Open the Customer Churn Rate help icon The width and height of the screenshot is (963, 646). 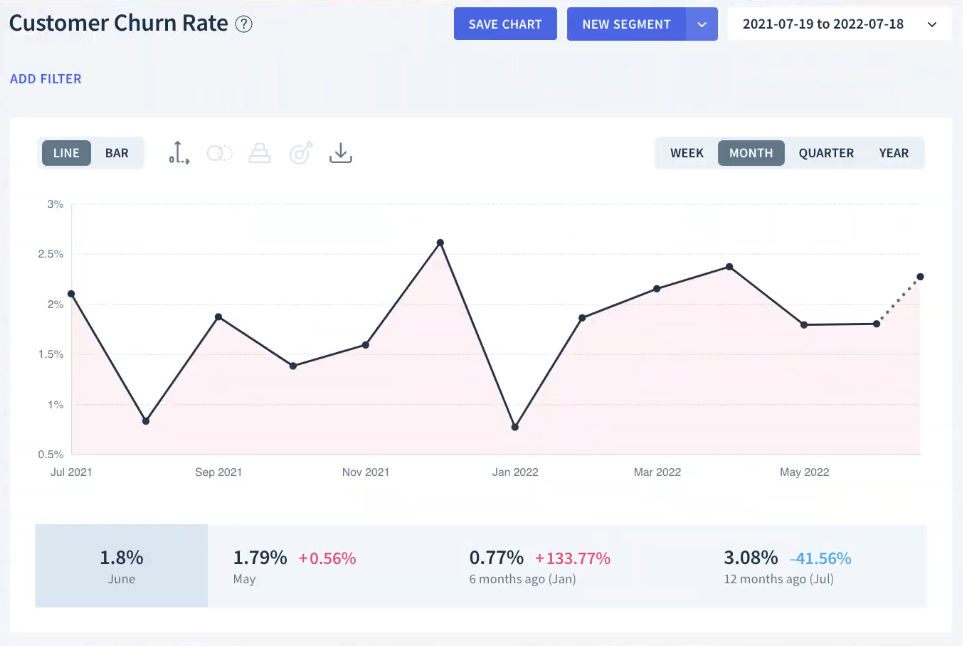point(244,24)
